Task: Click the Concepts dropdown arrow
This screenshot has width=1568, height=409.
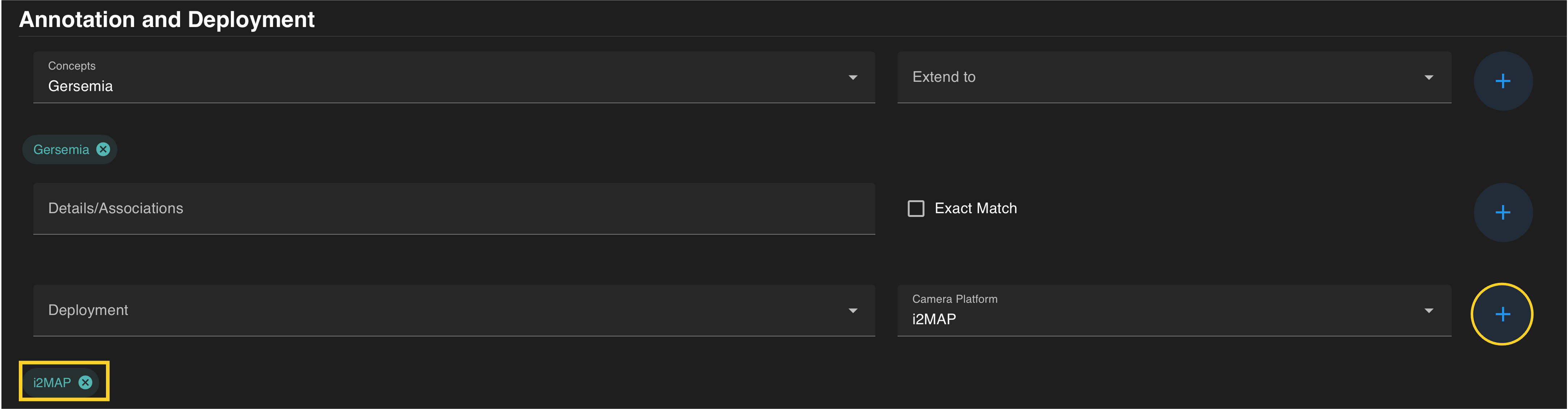Action: pos(853,78)
